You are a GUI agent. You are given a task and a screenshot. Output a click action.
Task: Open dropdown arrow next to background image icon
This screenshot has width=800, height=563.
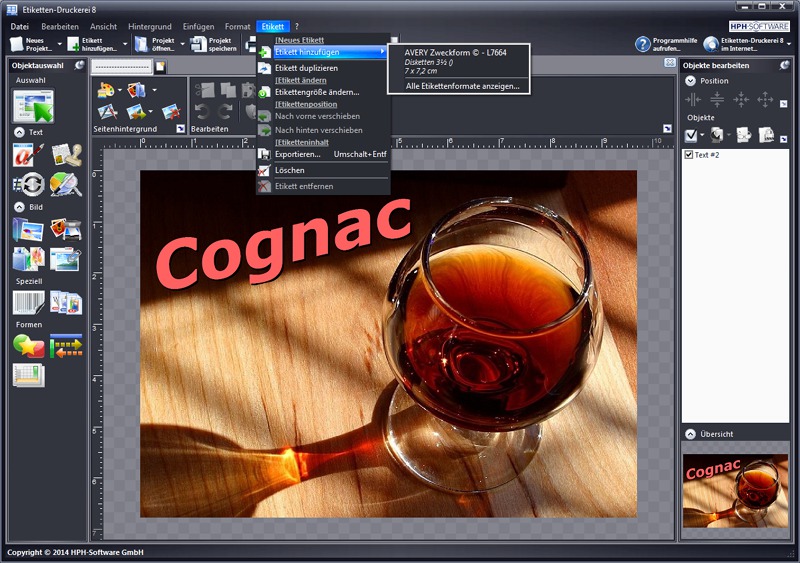(x=154, y=90)
